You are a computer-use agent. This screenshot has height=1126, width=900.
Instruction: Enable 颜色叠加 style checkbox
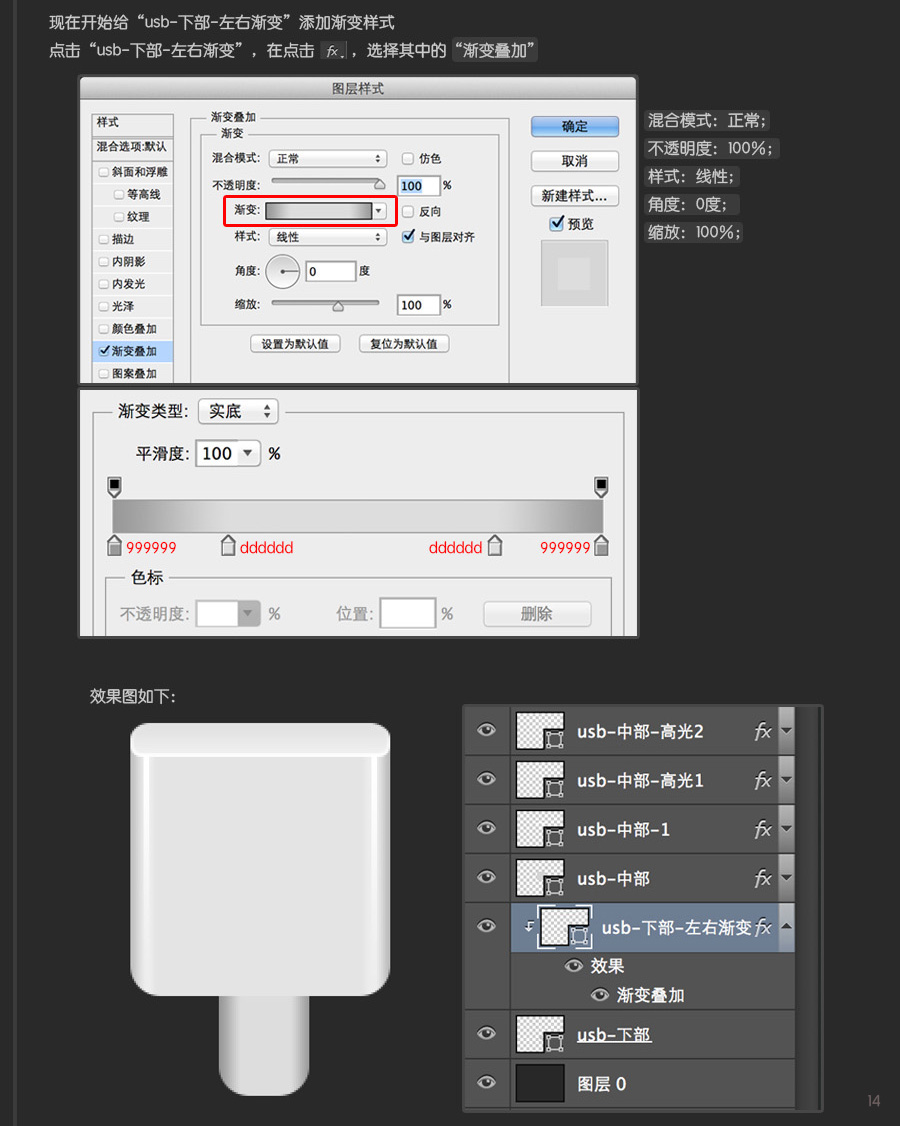tap(103, 329)
